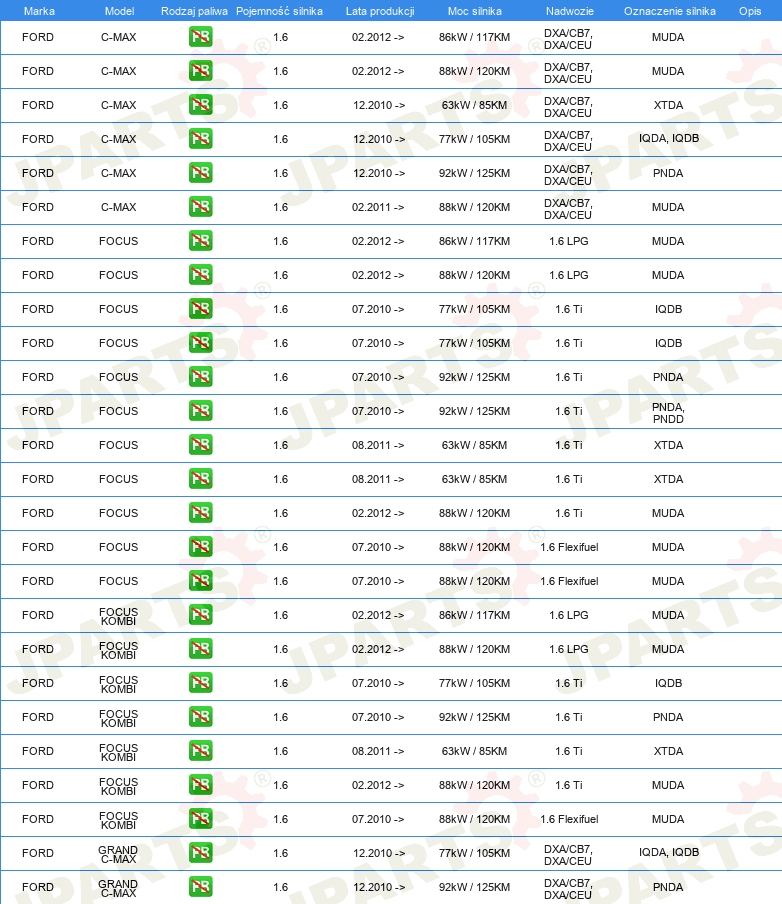The width and height of the screenshot is (782, 904).
Task: Click 'DXA/CB7, DXA/CEU' in C-MAX XTDA row
Action: point(568,107)
